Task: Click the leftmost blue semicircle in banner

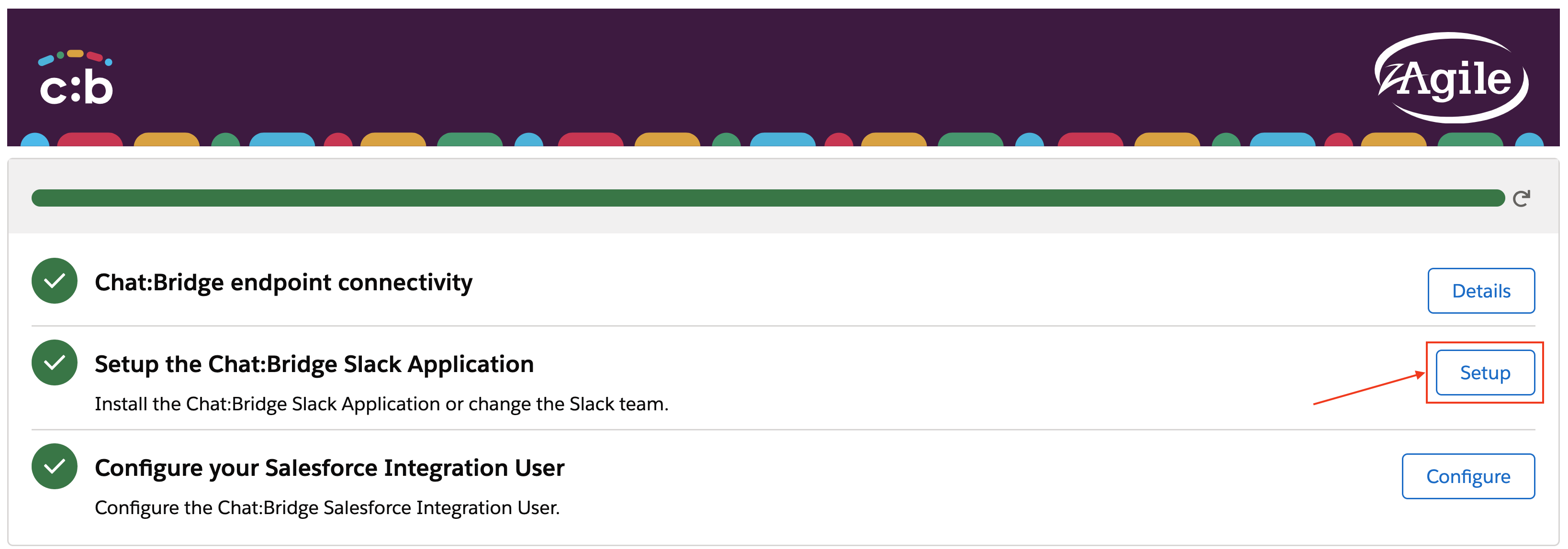Action: pyautogui.click(x=34, y=141)
